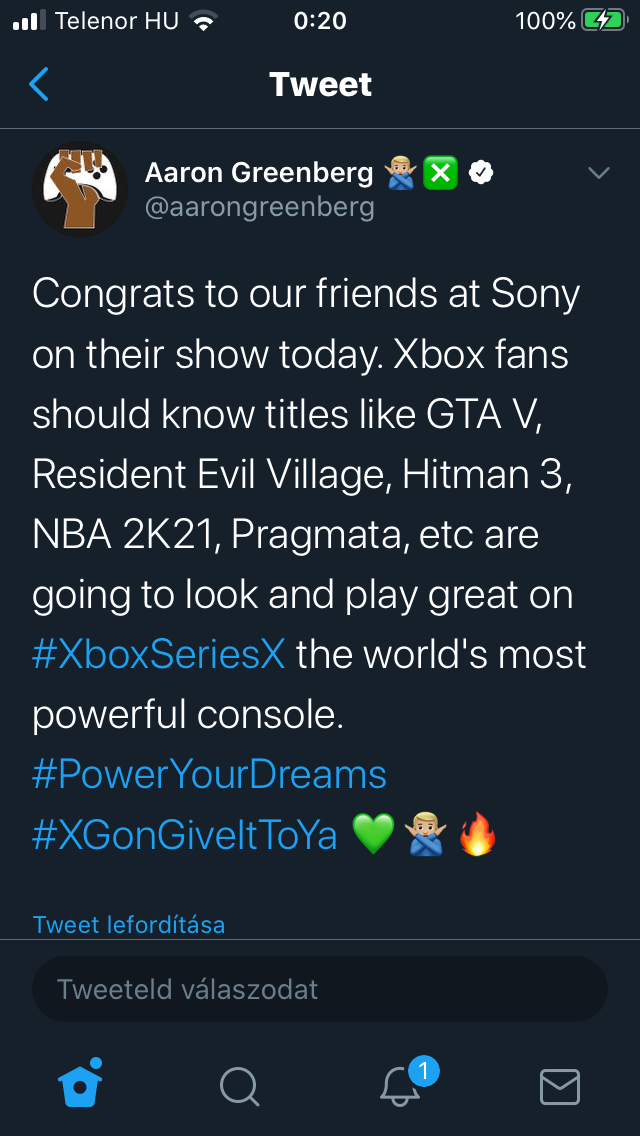Expand the tweet options chevron

(598, 174)
